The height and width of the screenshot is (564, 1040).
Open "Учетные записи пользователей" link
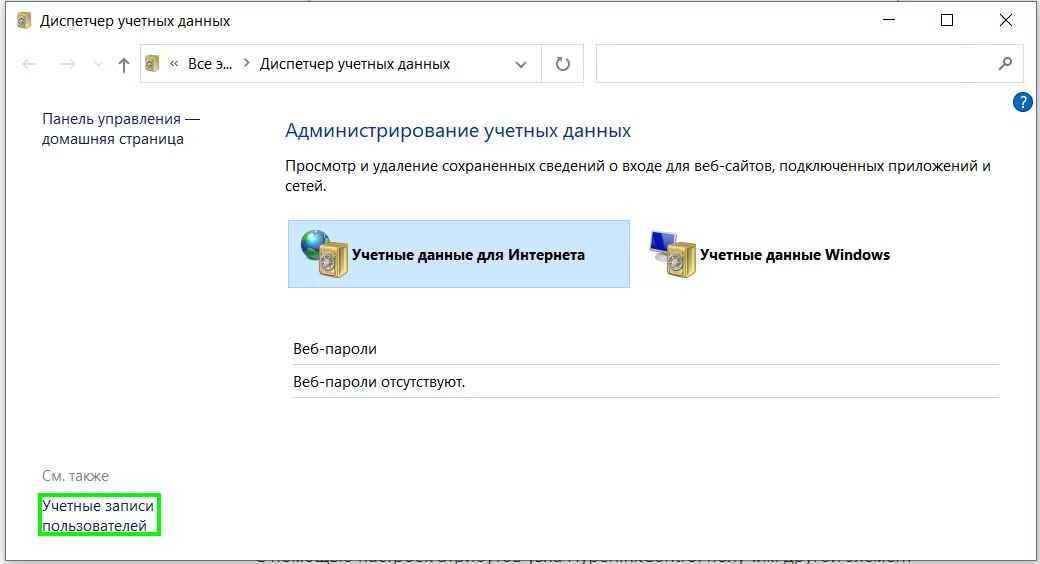tap(98, 516)
